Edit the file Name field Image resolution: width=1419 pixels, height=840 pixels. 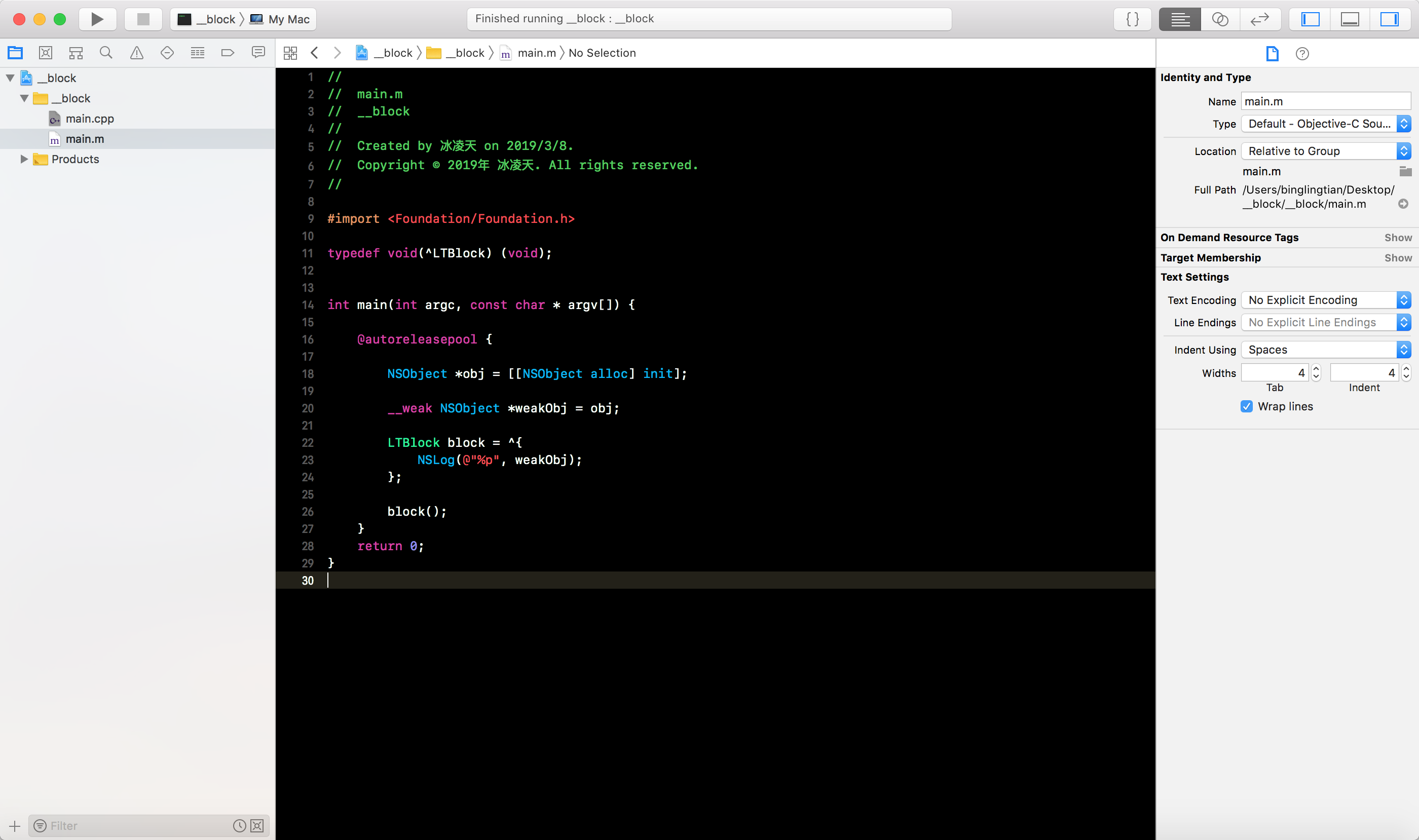[x=1326, y=101]
